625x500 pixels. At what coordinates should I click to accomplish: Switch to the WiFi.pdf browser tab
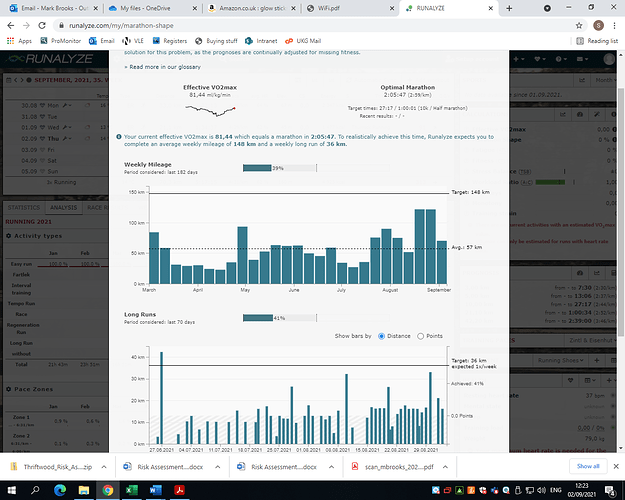350,8
